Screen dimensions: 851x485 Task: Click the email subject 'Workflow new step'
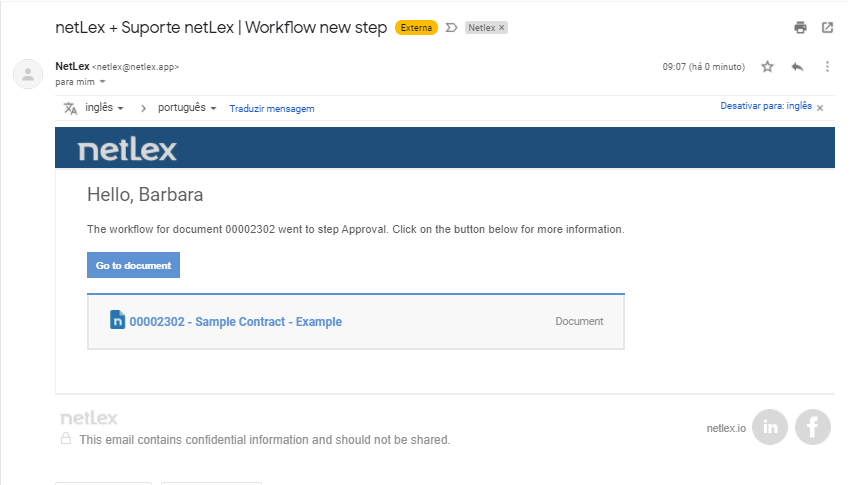click(x=316, y=28)
